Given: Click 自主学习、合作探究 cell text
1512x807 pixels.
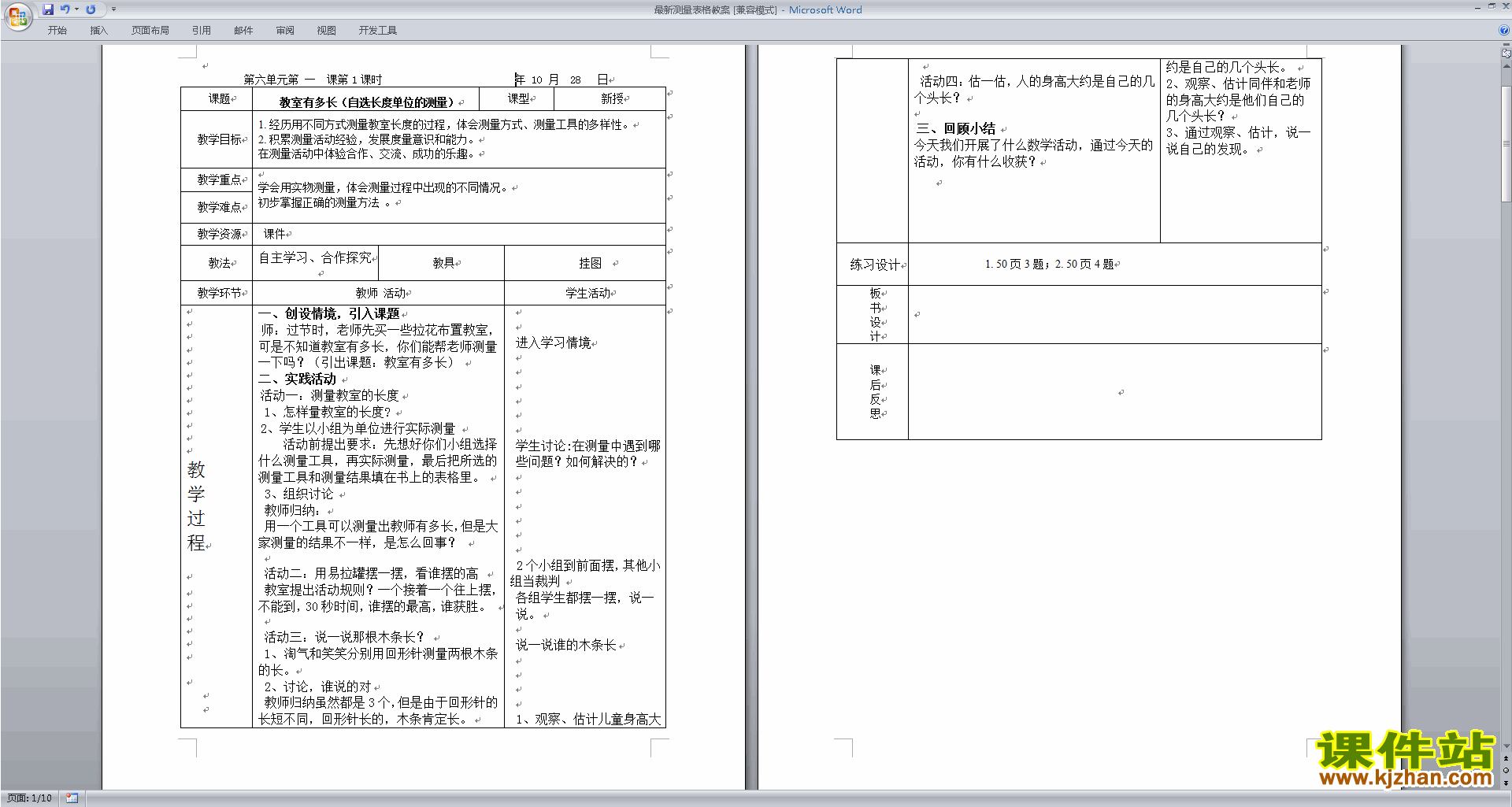Looking at the screenshot, I should pos(315,258).
